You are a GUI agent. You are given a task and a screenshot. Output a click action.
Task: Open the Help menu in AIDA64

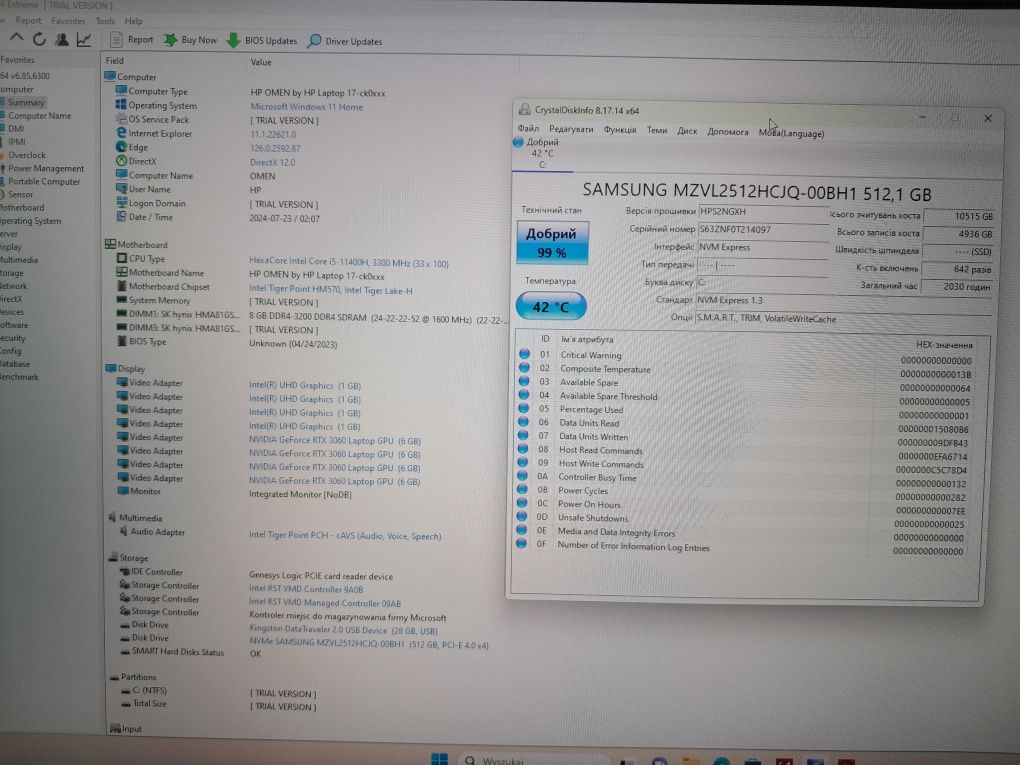tap(133, 21)
